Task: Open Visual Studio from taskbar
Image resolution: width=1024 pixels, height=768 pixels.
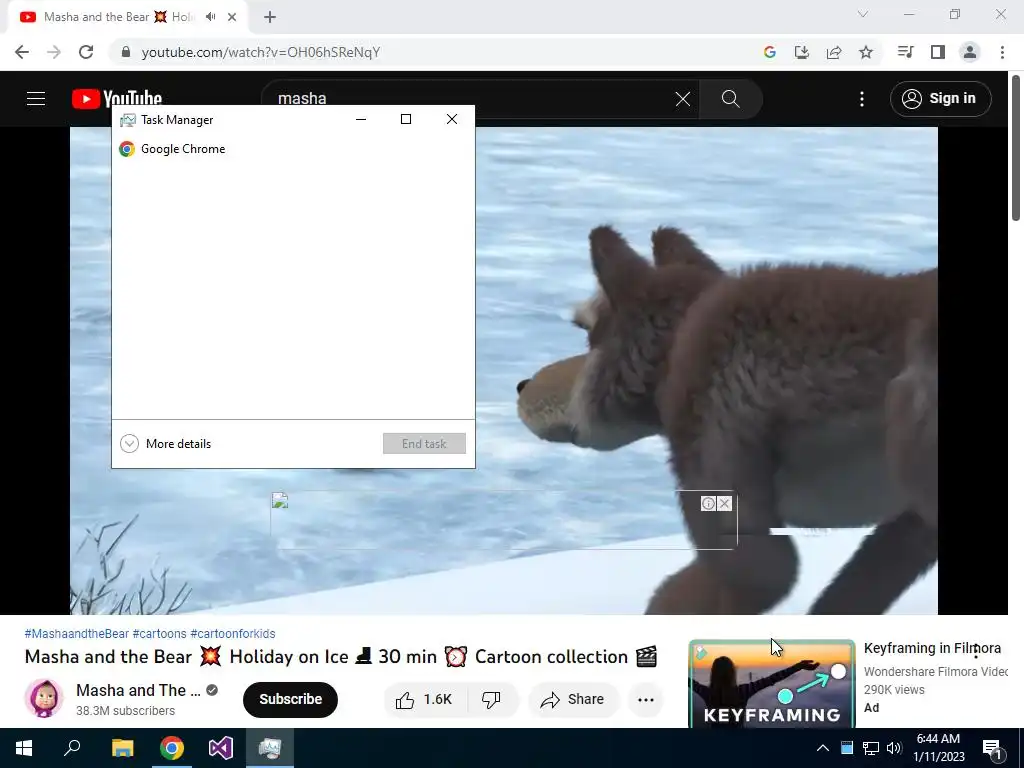Action: (x=221, y=748)
